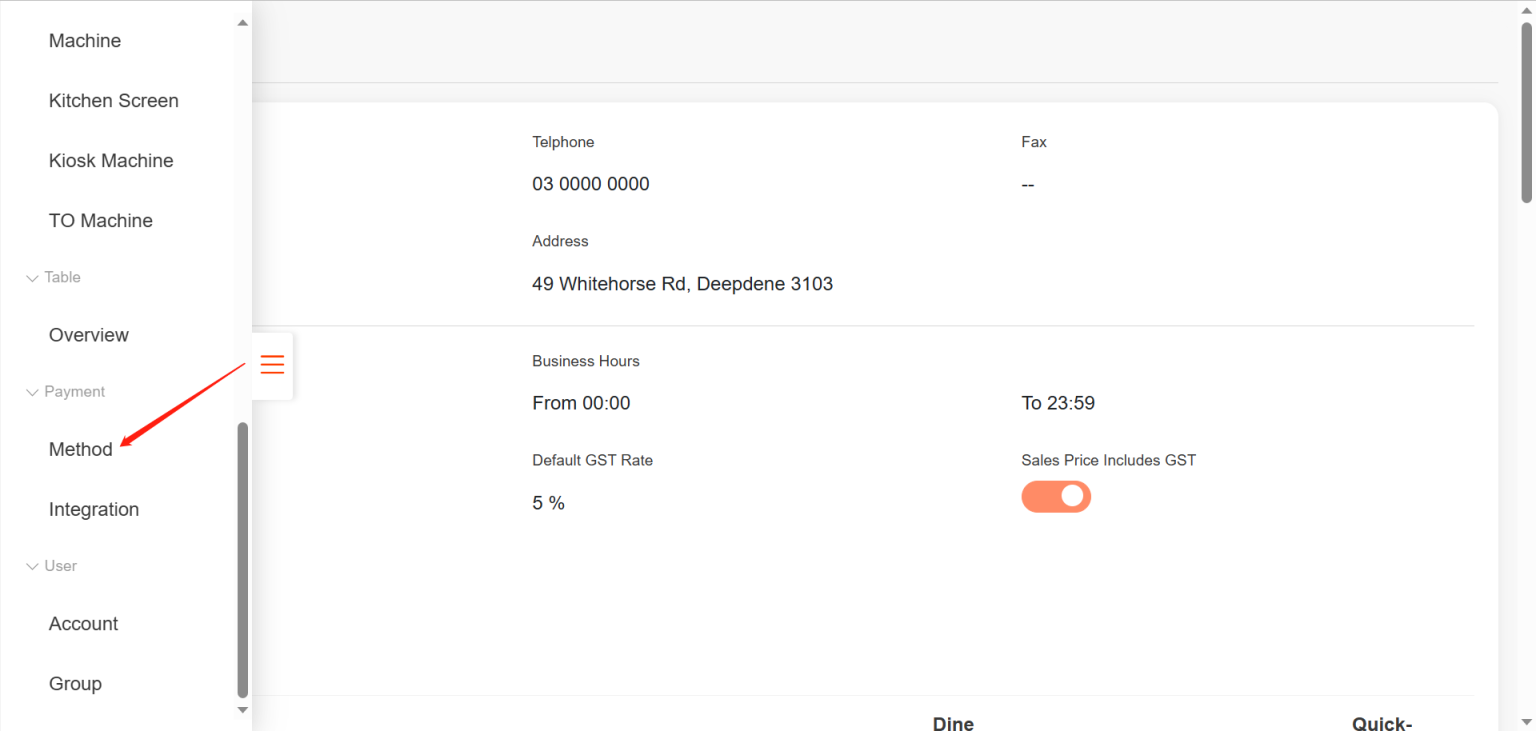
Task: Switch to the Quick- tab
Action: click(1381, 722)
